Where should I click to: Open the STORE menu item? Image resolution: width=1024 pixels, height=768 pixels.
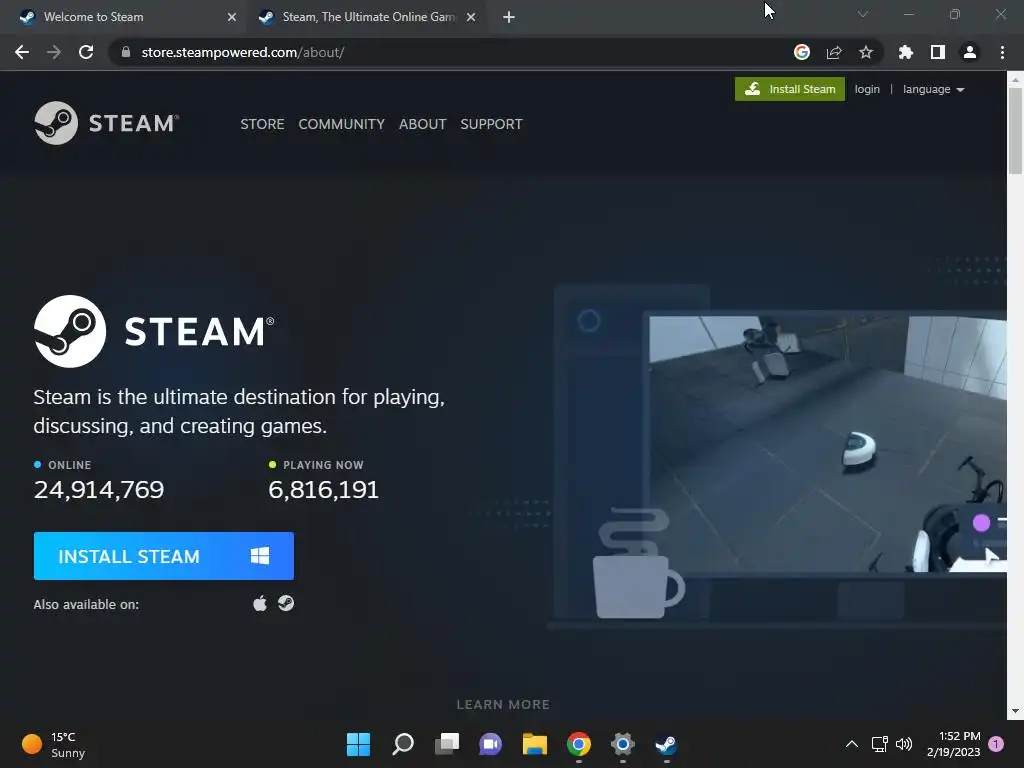click(x=262, y=124)
